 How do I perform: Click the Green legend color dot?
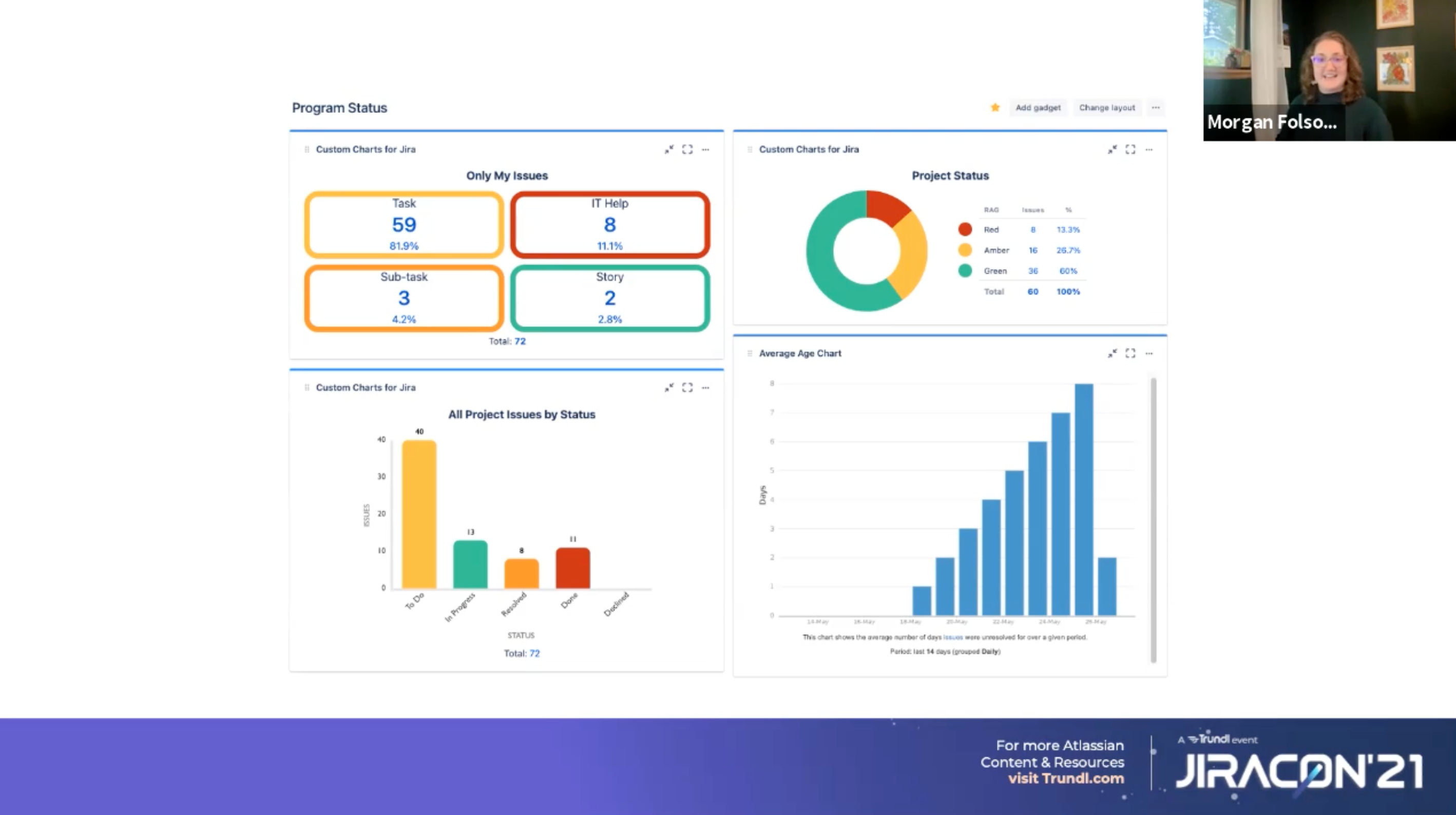(965, 270)
